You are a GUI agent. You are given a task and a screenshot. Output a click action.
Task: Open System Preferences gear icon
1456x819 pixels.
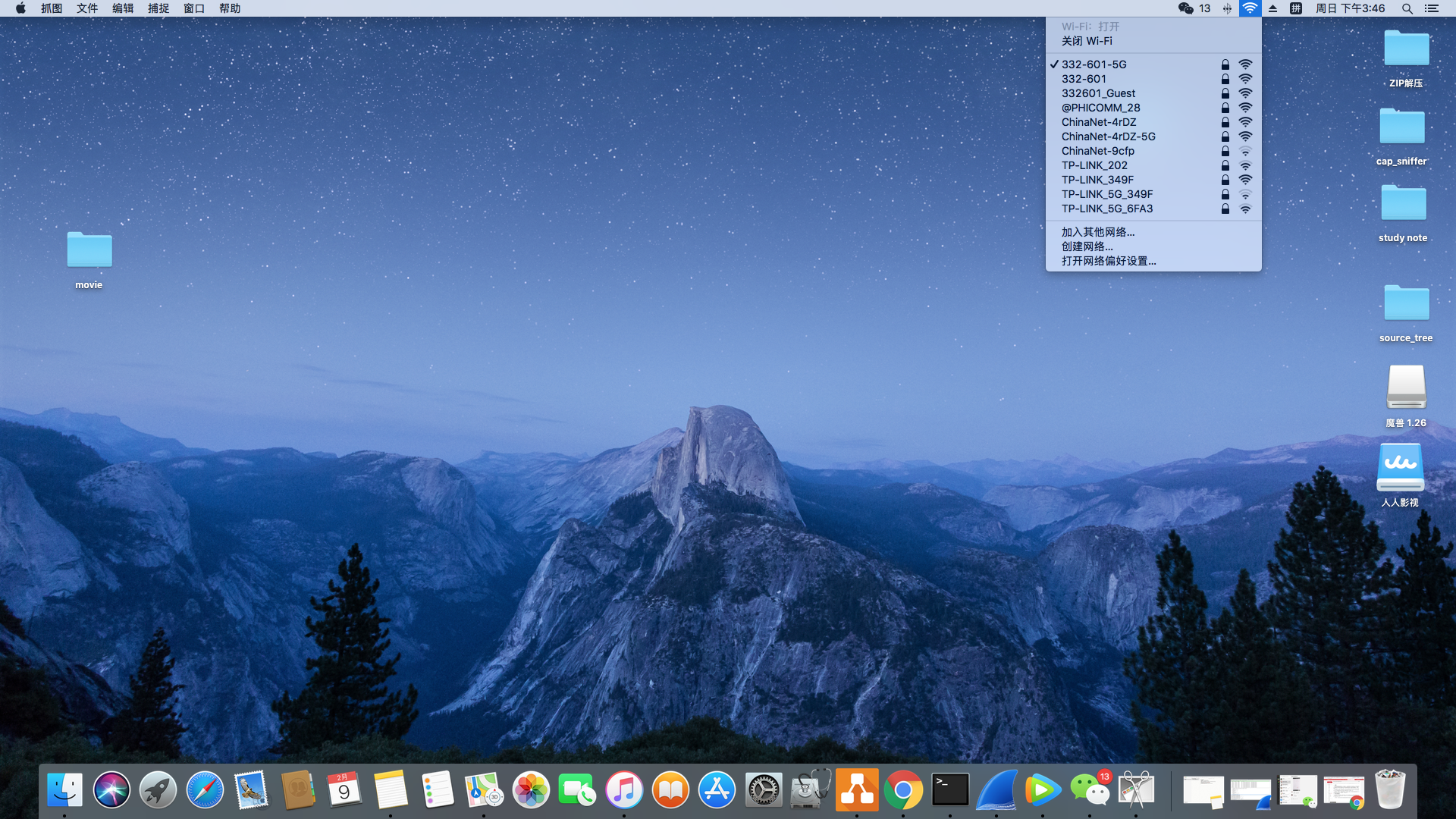tap(764, 790)
